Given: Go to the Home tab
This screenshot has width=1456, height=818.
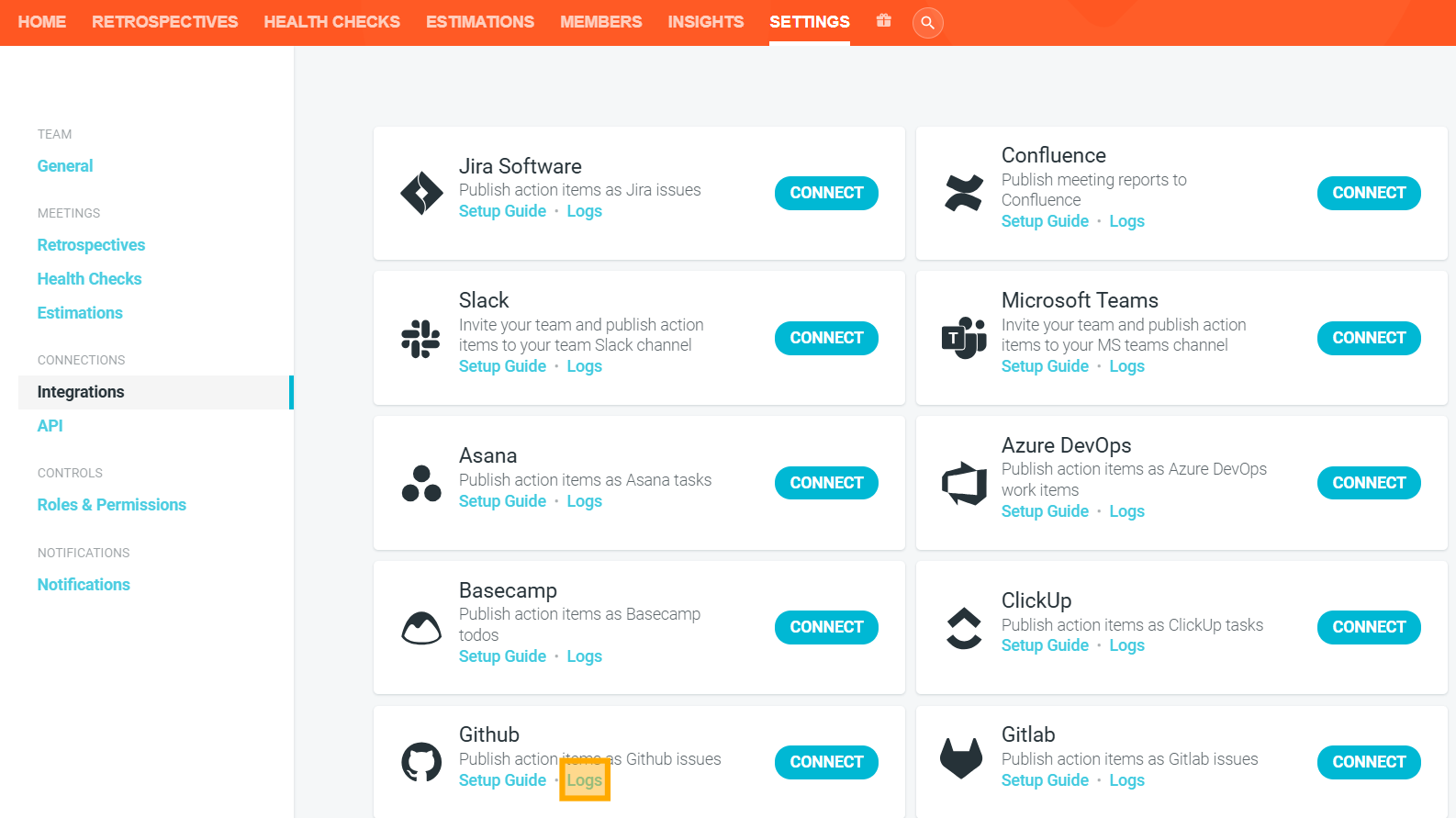Looking at the screenshot, I should click(42, 22).
